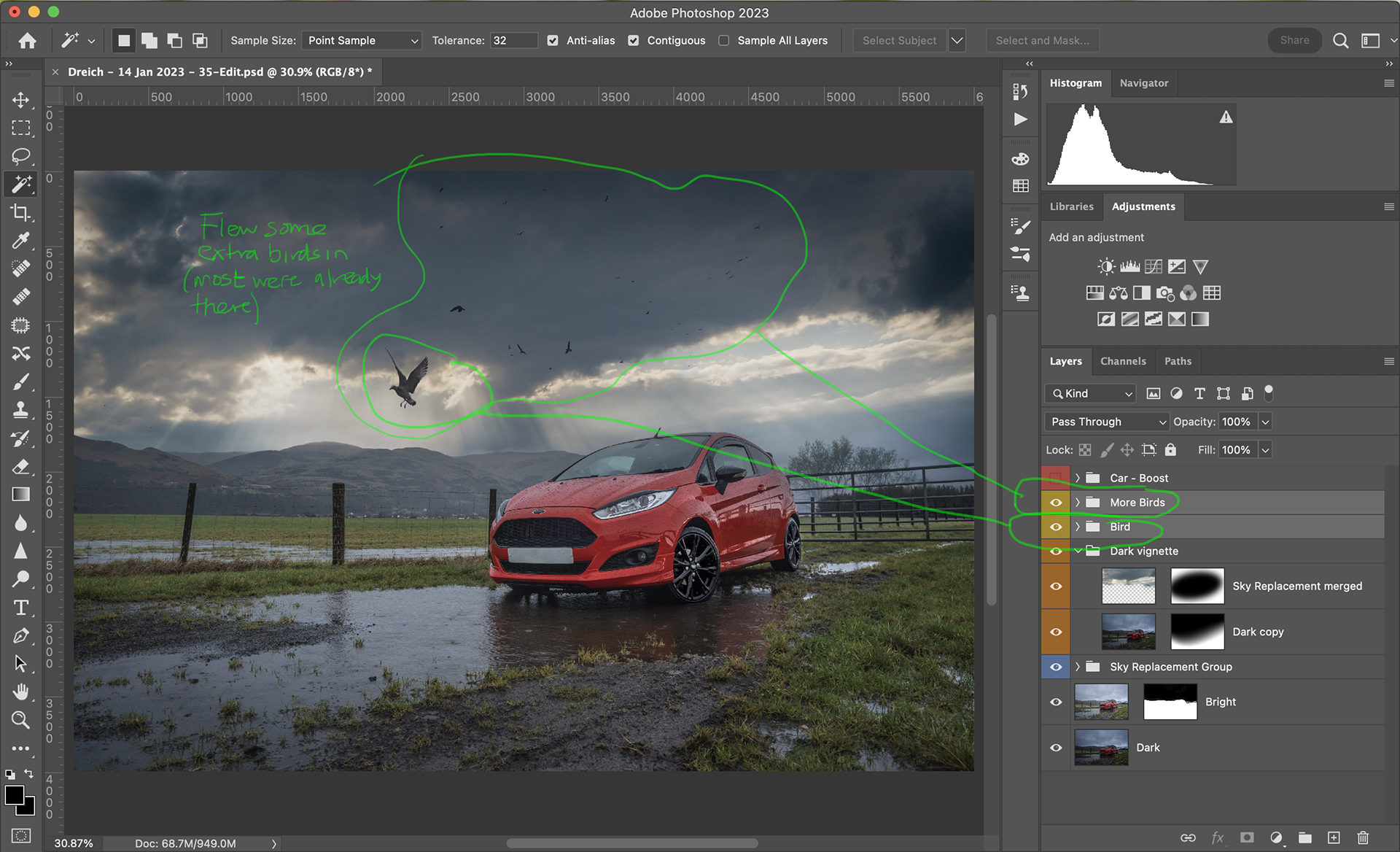The height and width of the screenshot is (852, 1400).
Task: Expand the Sky Replacement Group
Action: point(1078,667)
